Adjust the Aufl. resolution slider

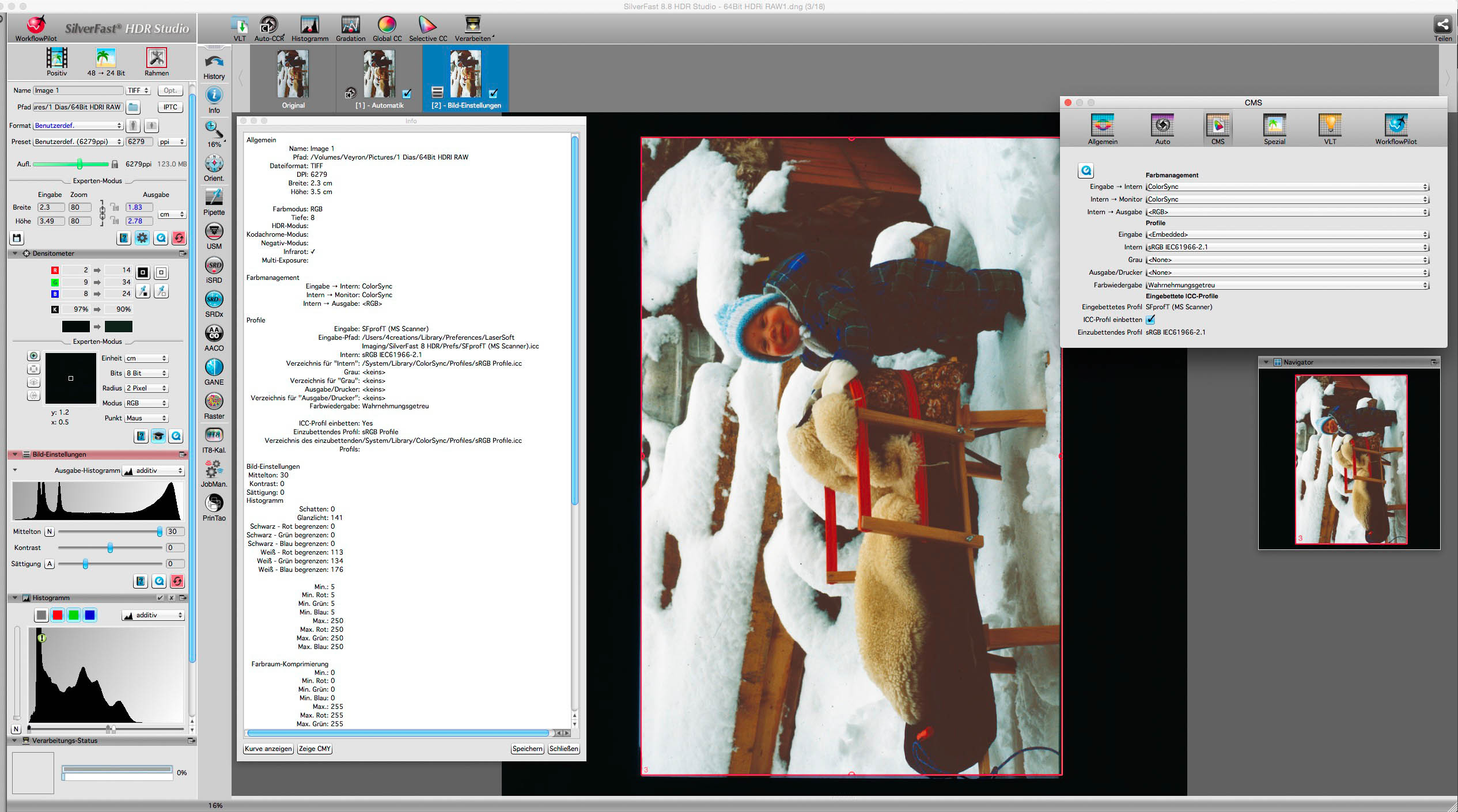click(79, 164)
